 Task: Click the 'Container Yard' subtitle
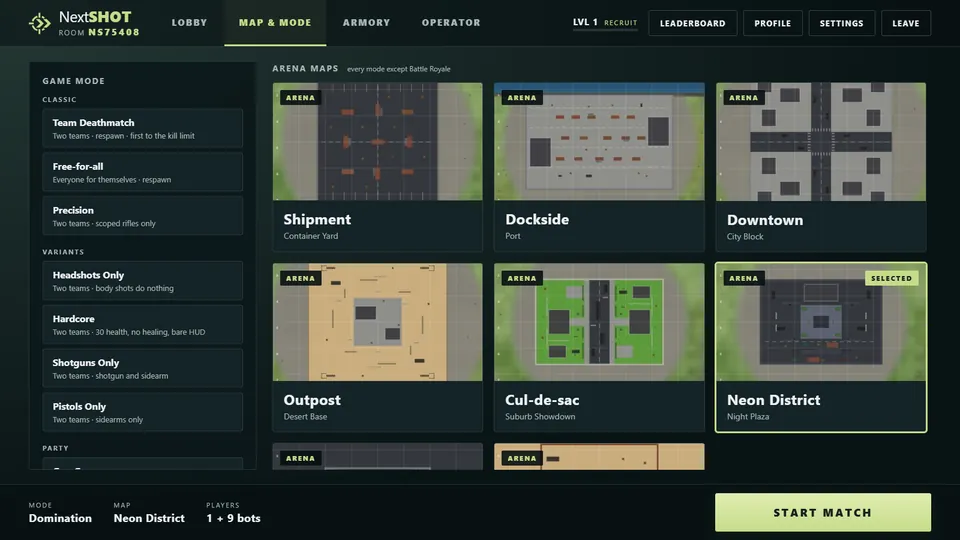coord(310,236)
